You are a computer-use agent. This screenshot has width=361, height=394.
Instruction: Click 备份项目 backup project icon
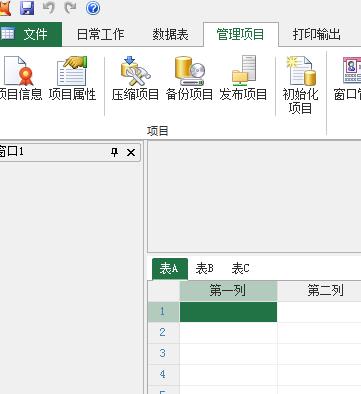tap(189, 78)
